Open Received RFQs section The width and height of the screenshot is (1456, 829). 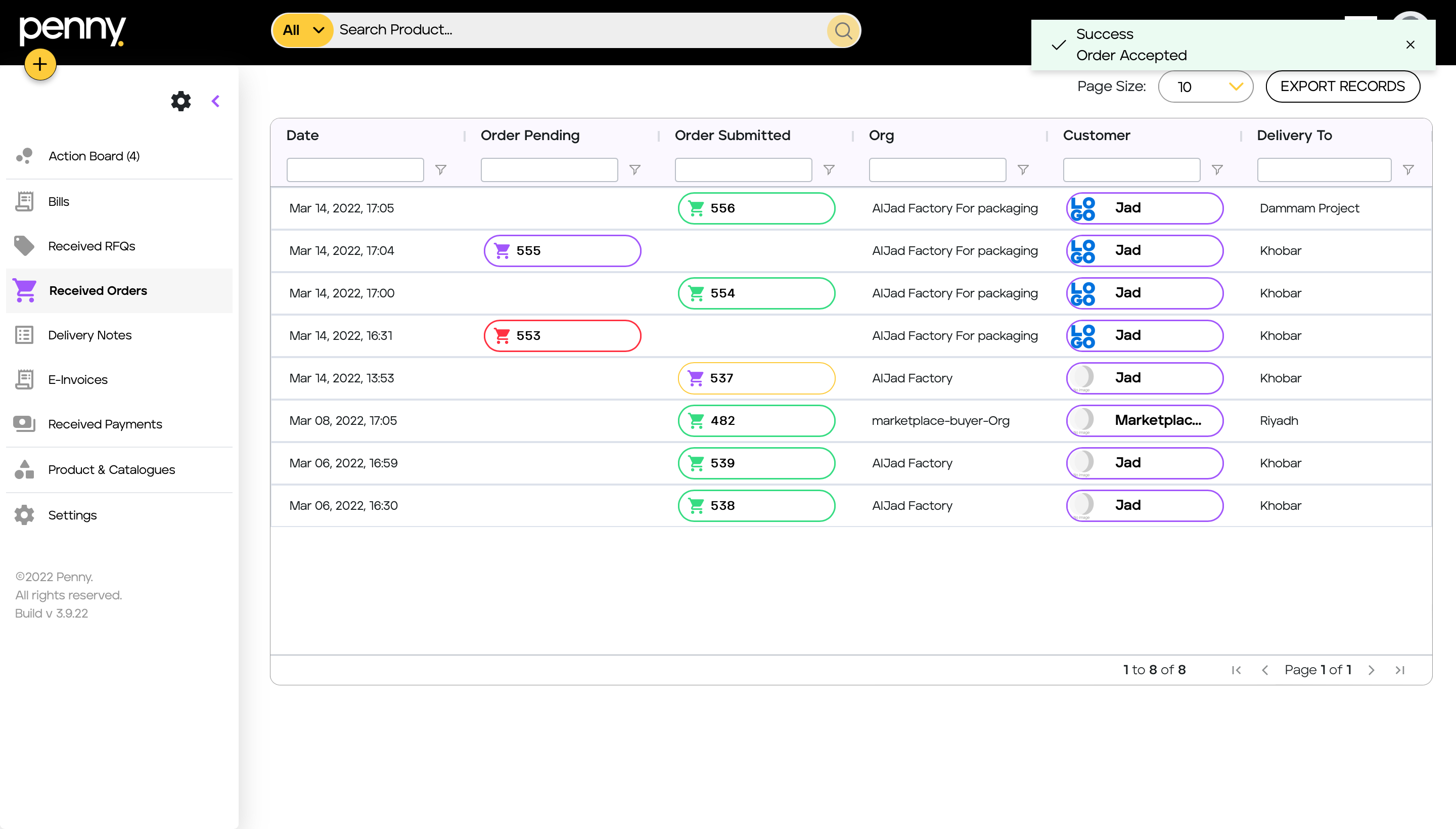(x=119, y=246)
